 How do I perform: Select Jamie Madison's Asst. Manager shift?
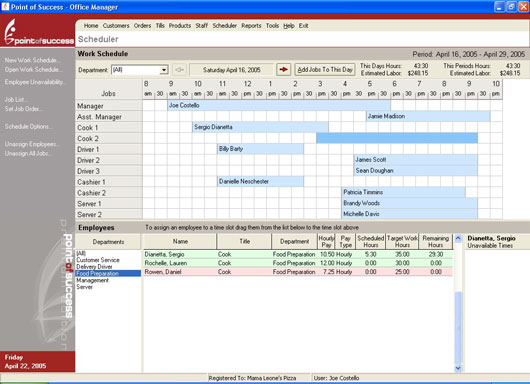[x=428, y=116]
